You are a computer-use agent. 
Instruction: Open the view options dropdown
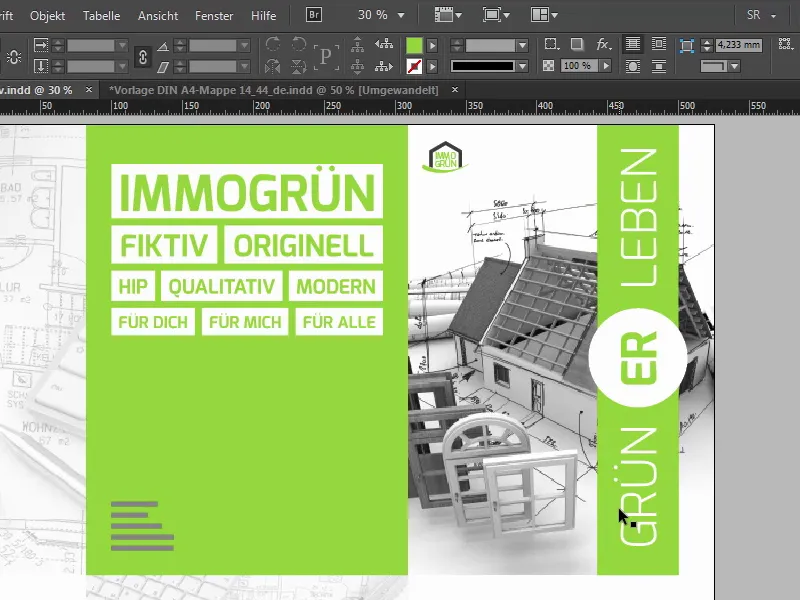click(448, 15)
